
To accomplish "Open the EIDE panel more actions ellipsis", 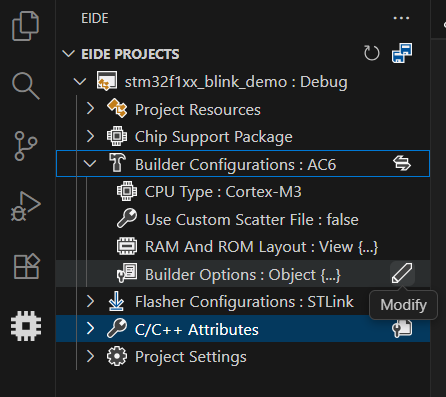I will pyautogui.click(x=401, y=18).
